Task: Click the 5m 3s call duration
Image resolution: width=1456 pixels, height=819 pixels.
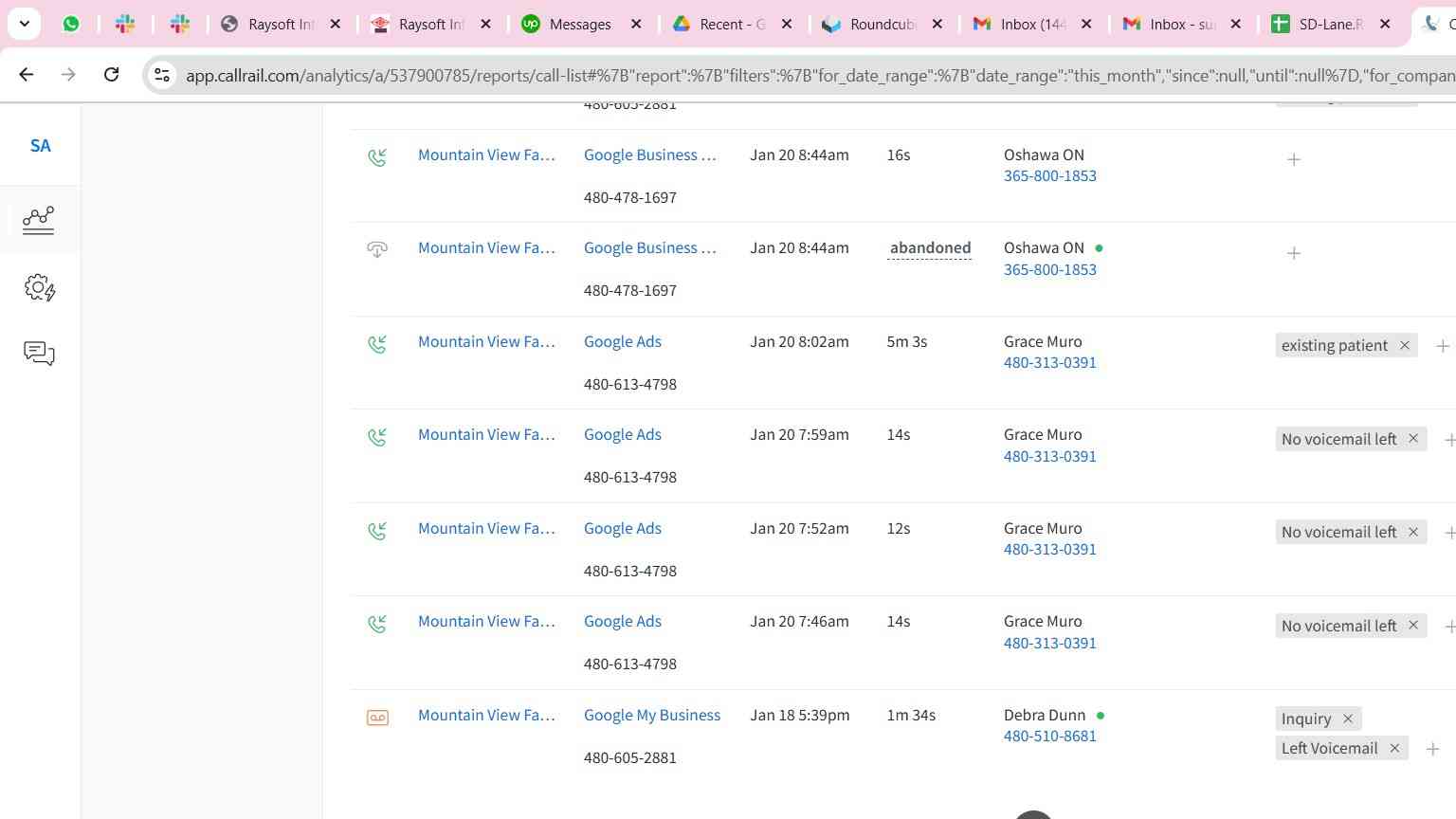Action: tap(907, 341)
